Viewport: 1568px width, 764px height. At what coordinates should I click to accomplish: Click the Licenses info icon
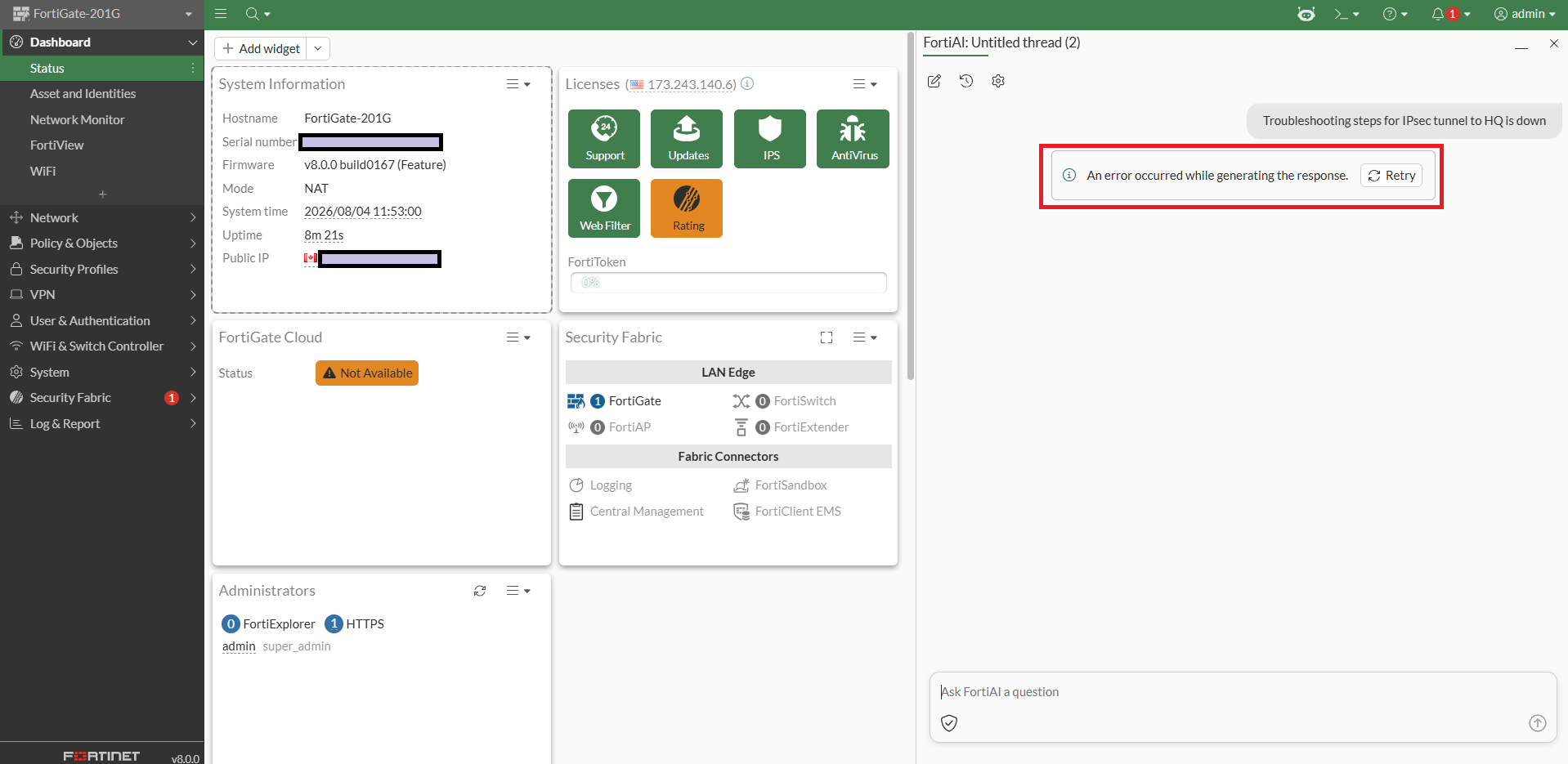[747, 83]
